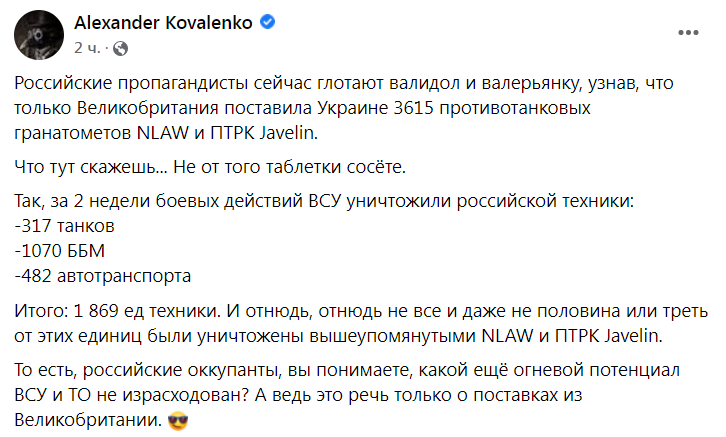Click the sunglasses emoji at post end
Image resolution: width=726 pixels, height=437 pixels.
tap(178, 421)
